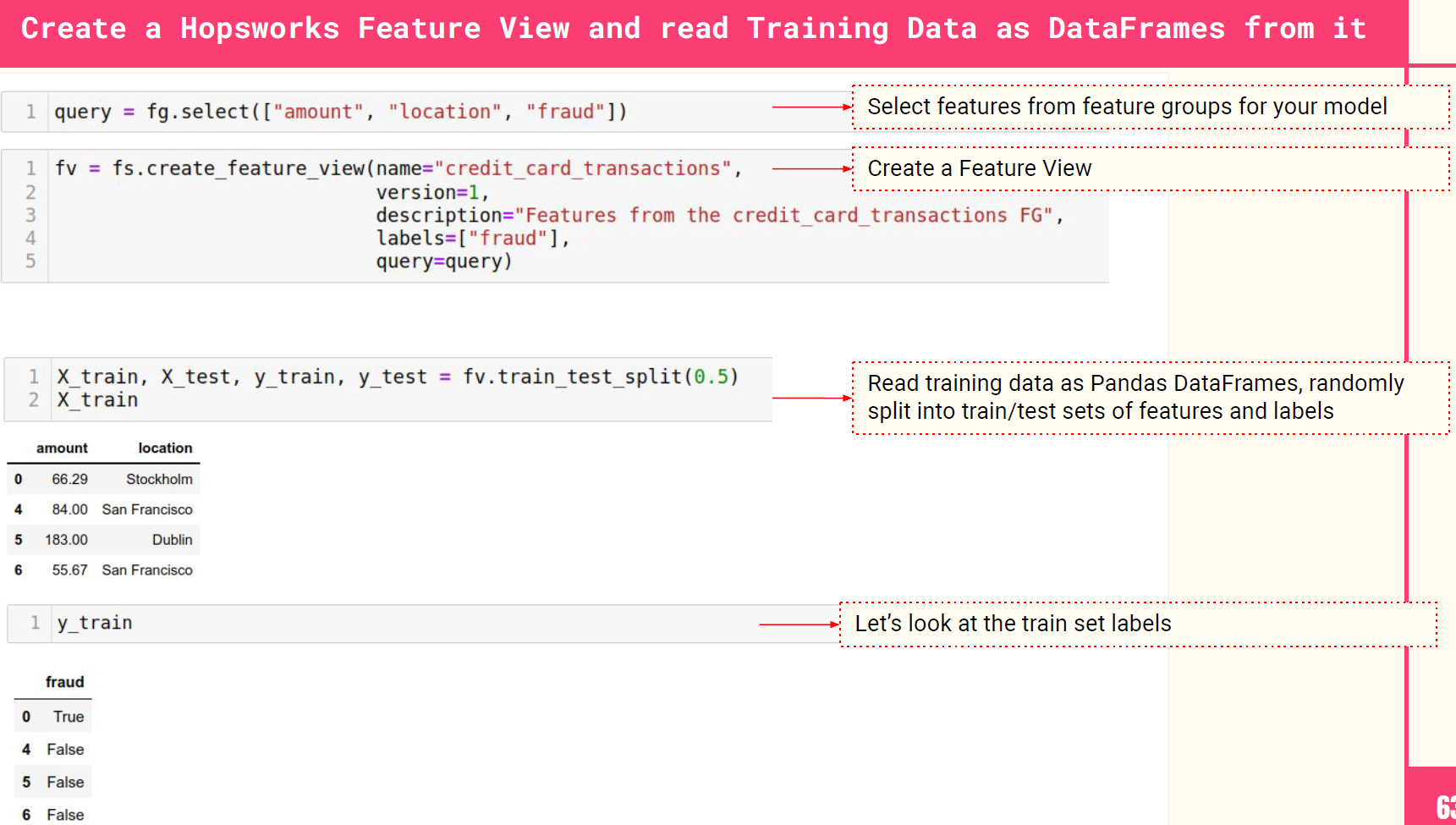Click the y_train code cell
Viewport: 1456px width, 825px height.
pos(423,624)
